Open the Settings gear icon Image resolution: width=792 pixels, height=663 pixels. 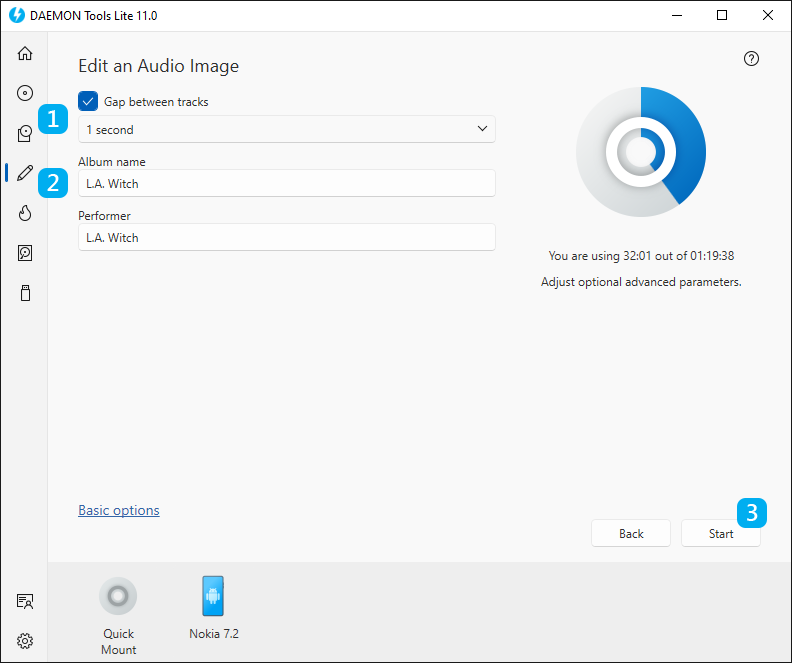[25, 641]
